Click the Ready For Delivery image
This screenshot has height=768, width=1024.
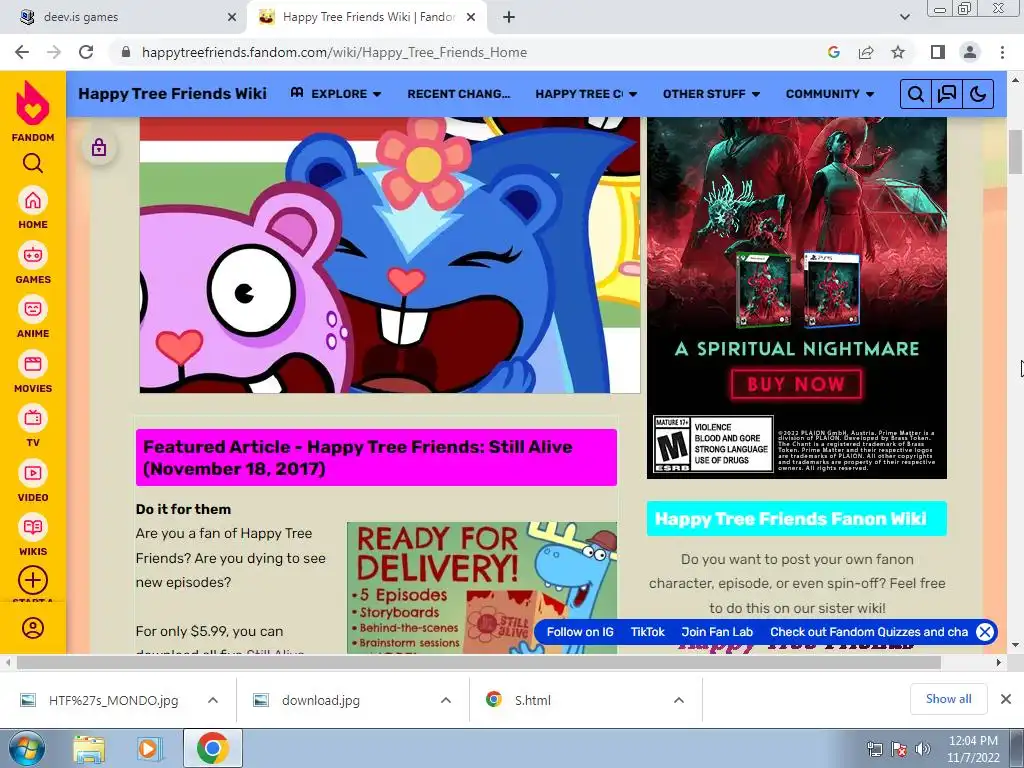482,588
